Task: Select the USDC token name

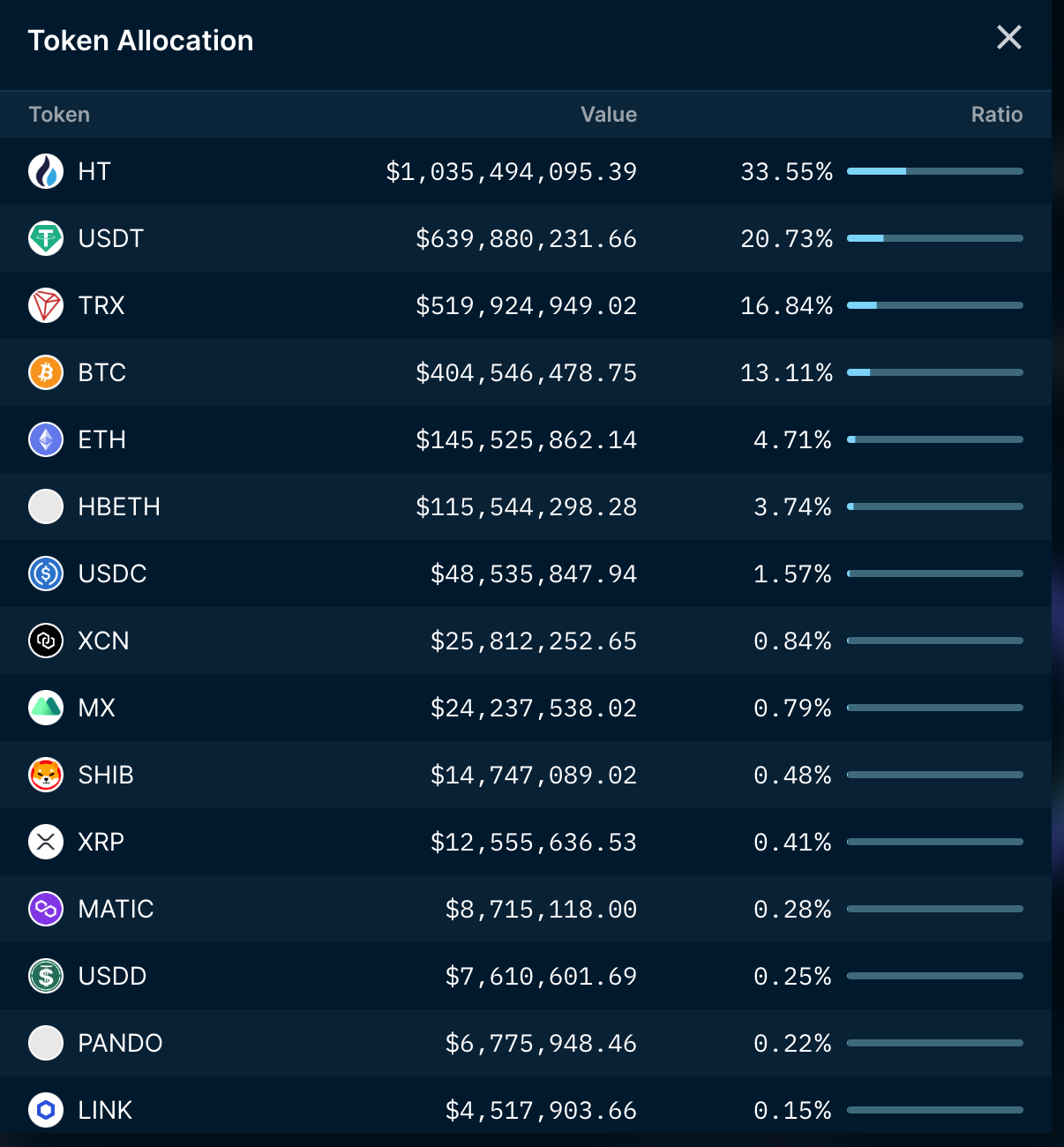Action: [x=113, y=573]
